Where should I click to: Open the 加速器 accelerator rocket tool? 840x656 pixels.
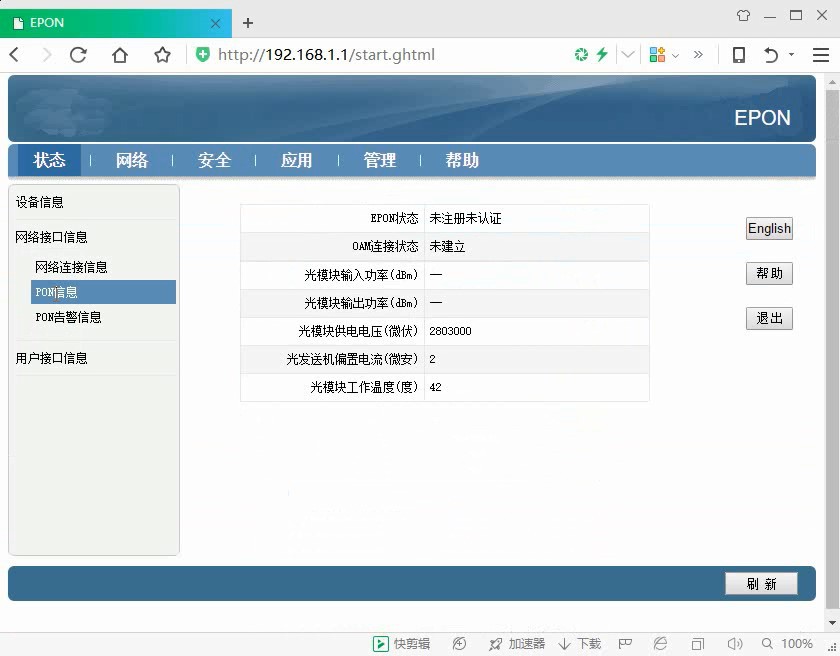(517, 644)
